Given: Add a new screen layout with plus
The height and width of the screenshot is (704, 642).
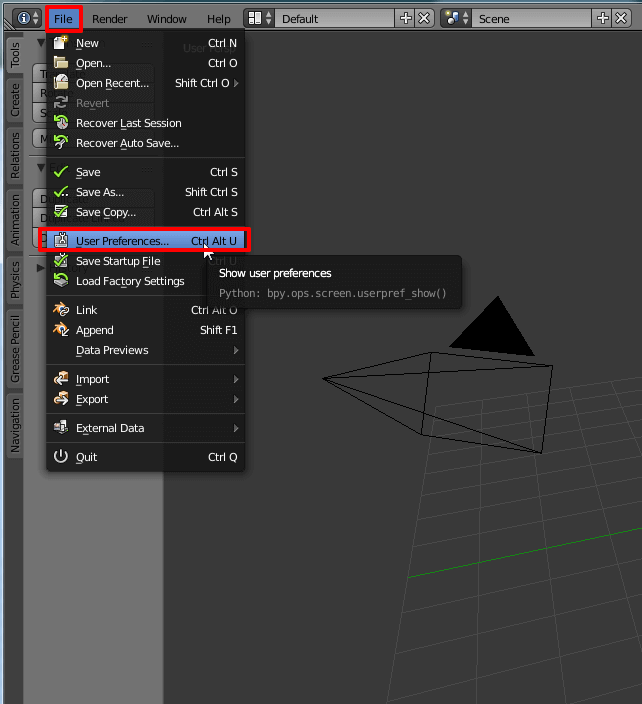Looking at the screenshot, I should [x=405, y=18].
